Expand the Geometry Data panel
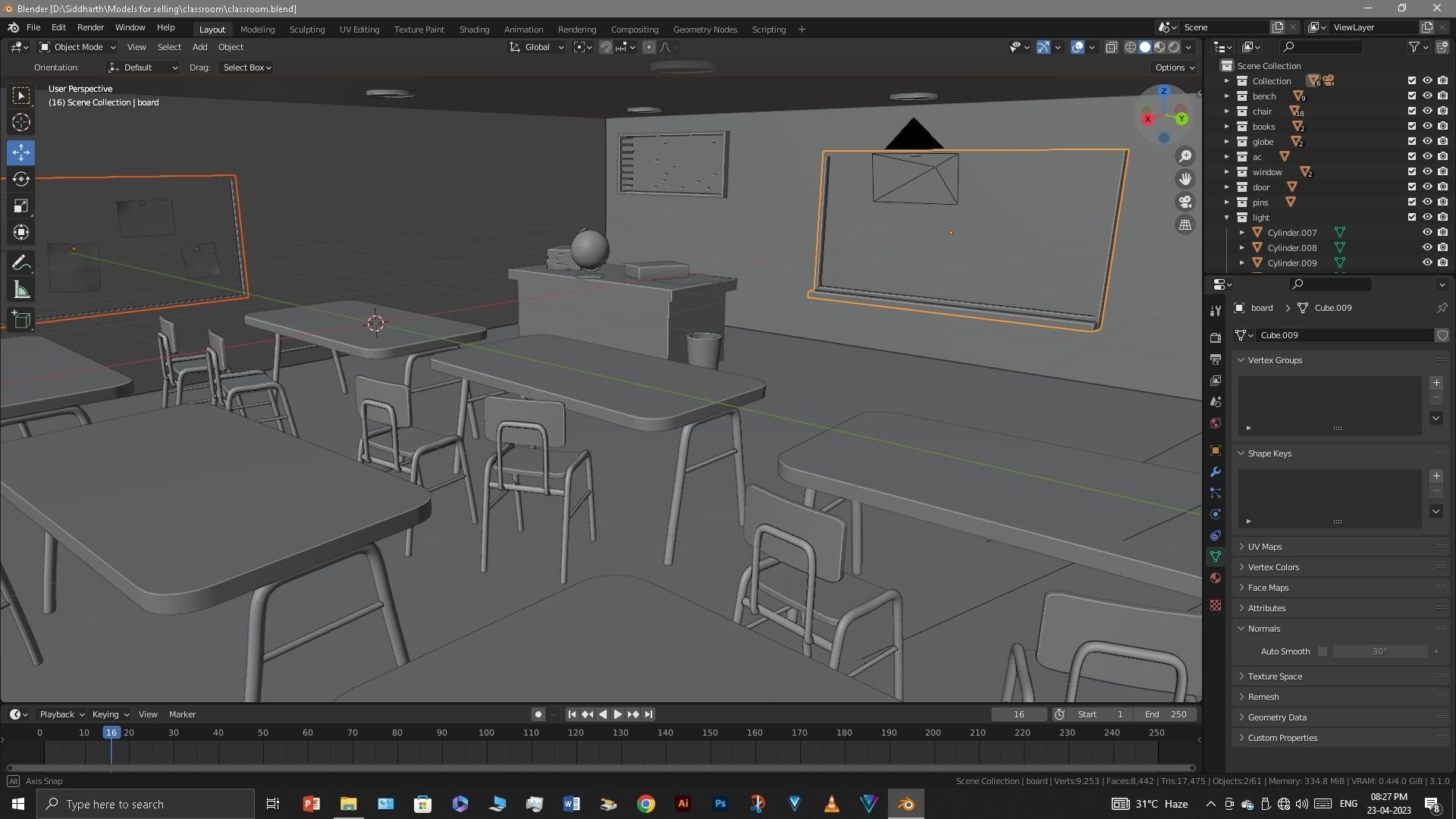Screen dimensions: 1456x819 (x=1277, y=717)
